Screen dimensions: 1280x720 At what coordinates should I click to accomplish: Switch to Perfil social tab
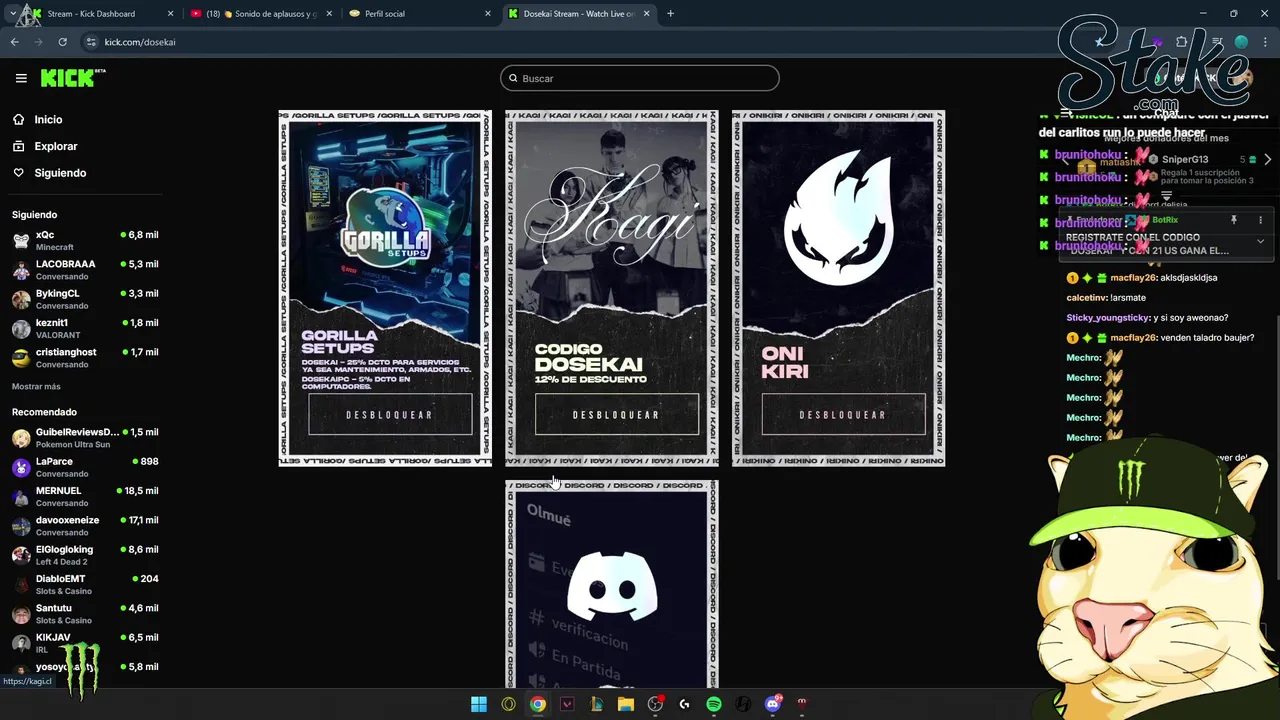(x=420, y=14)
